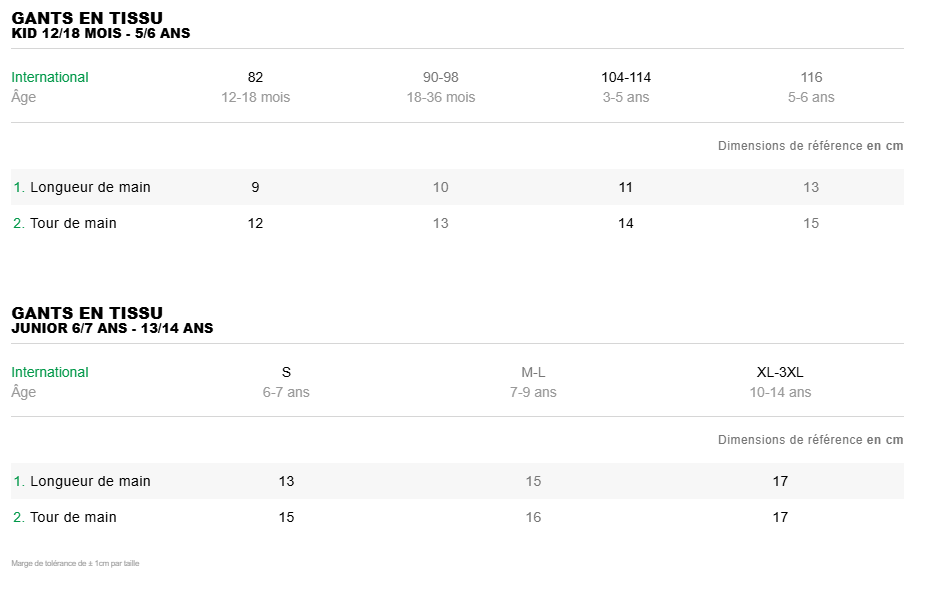Click the 10-14 ans age label
The image size is (934, 596).
coord(780,392)
